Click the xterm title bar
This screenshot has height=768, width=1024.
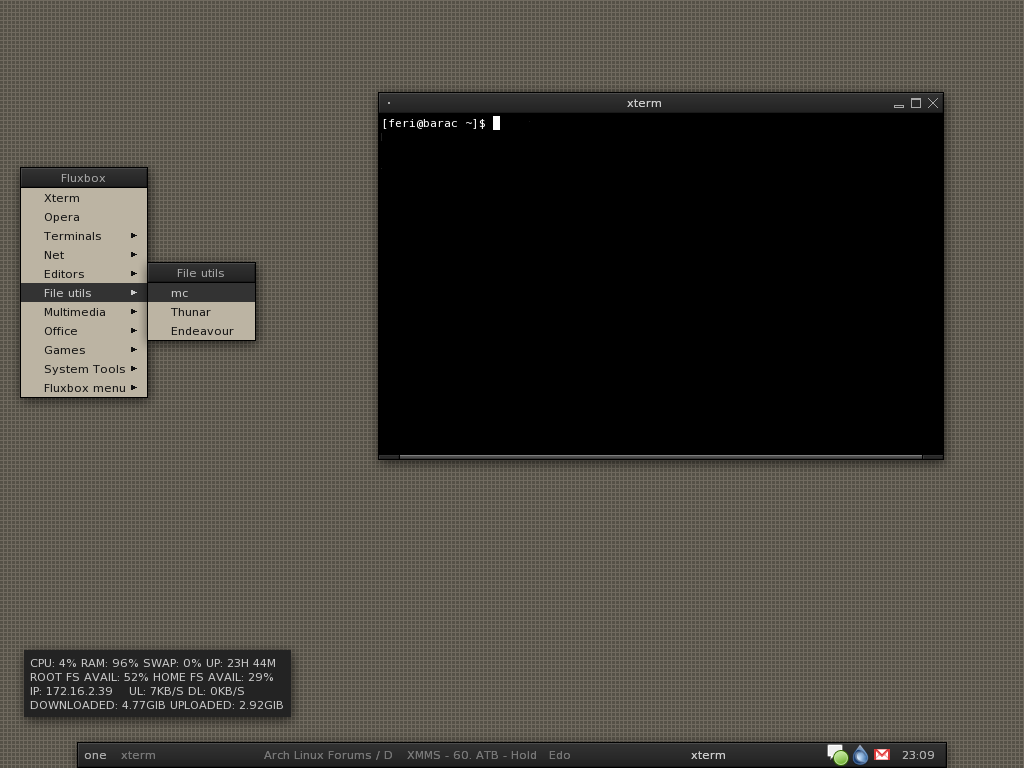pos(644,103)
